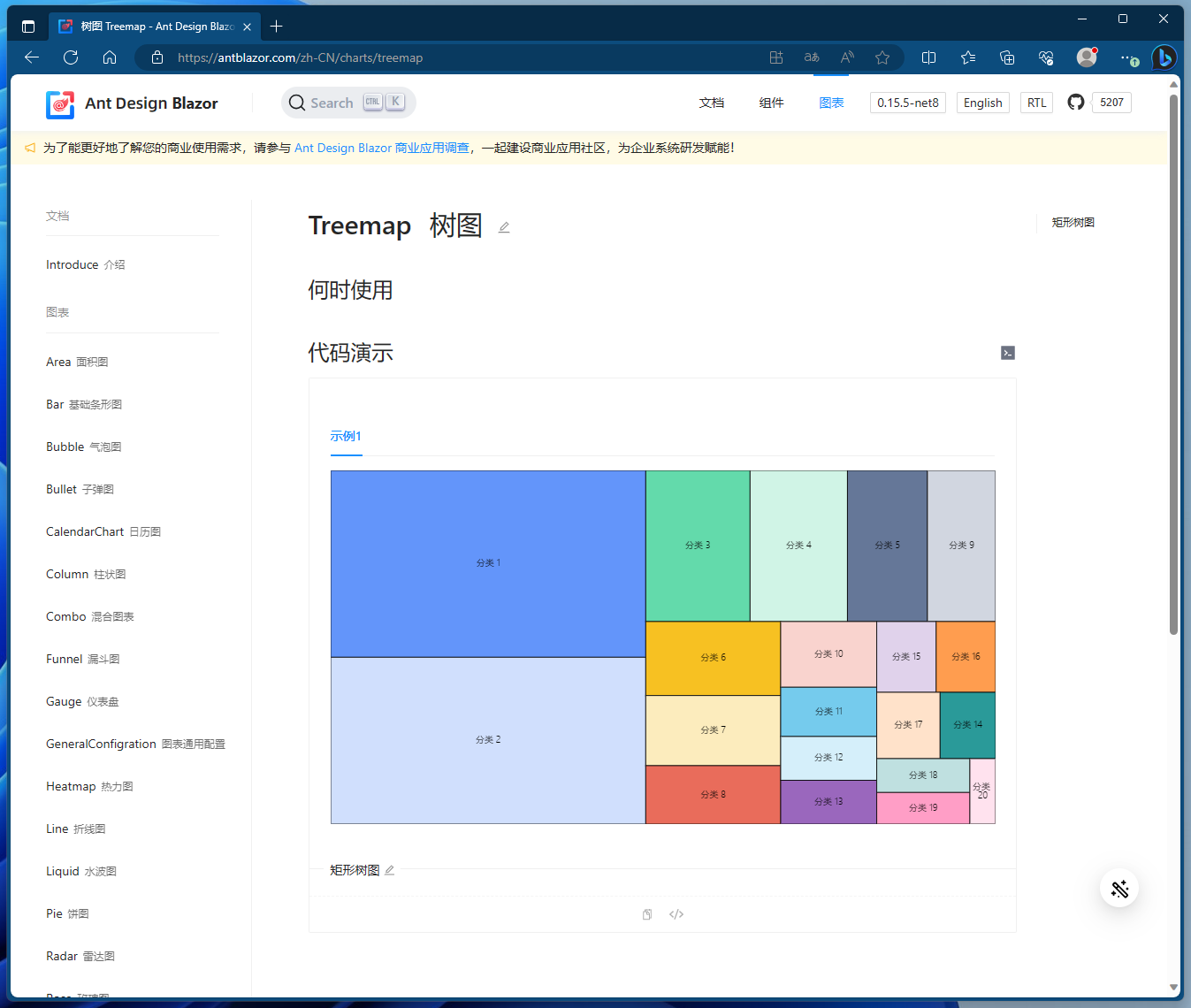Click the edit pencil next to the Treemap title
The width and height of the screenshot is (1191, 1008).
click(x=504, y=228)
